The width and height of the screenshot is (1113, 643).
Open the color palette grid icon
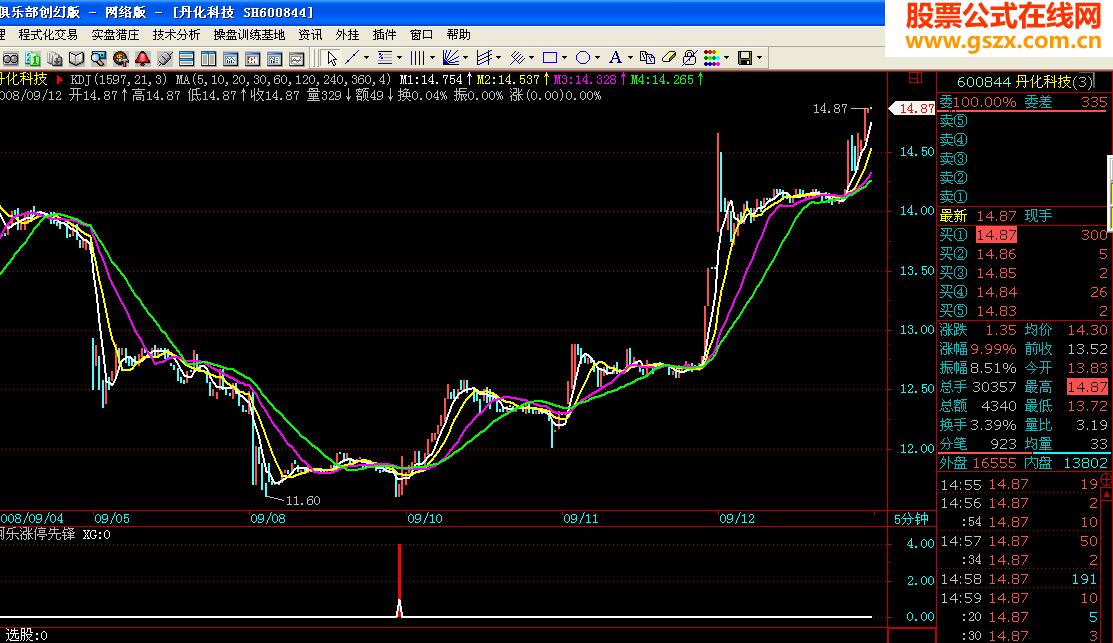pos(711,58)
